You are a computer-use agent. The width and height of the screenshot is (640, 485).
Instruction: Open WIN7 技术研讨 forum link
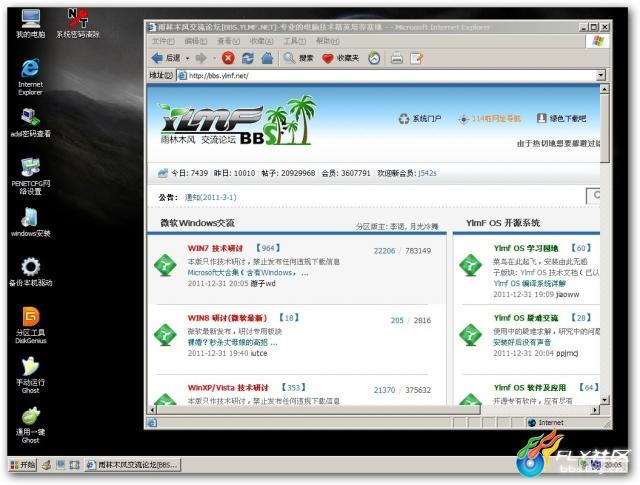[x=215, y=248]
